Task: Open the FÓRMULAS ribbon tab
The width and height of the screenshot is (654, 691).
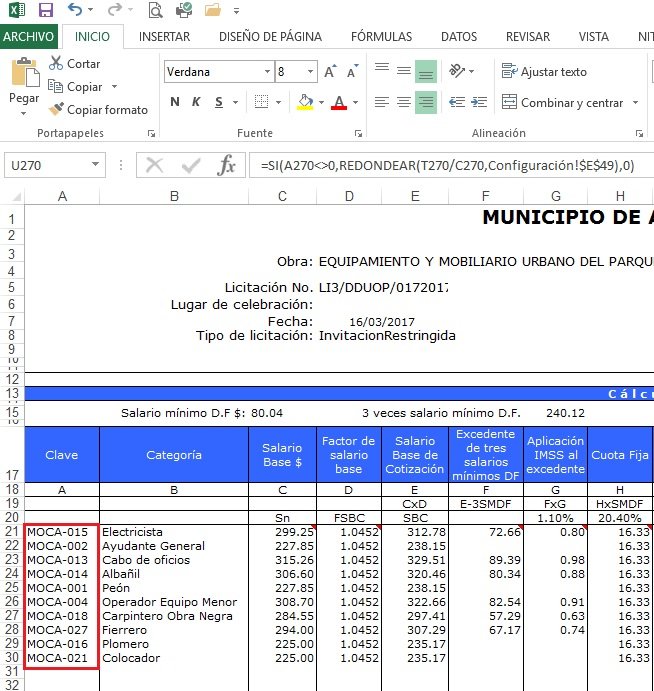Action: coord(381,36)
